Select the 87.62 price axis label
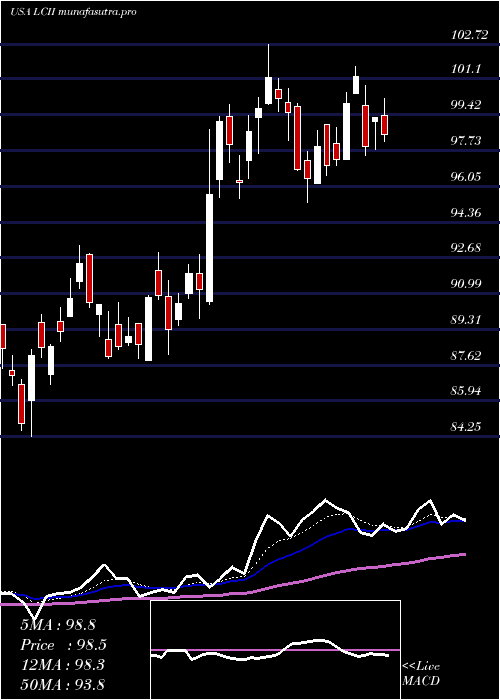 point(466,356)
